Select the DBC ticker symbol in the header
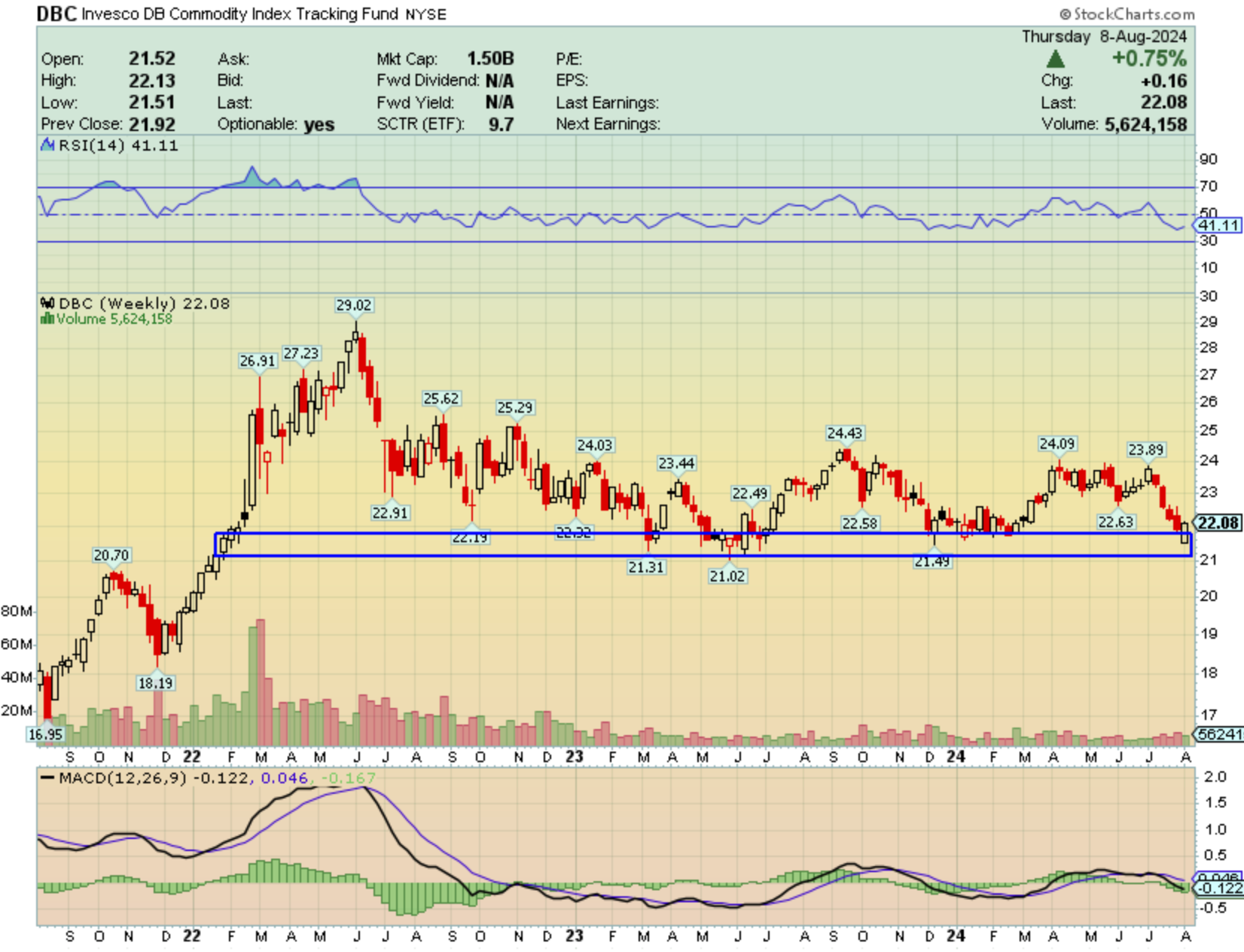1244x952 pixels. point(56,14)
